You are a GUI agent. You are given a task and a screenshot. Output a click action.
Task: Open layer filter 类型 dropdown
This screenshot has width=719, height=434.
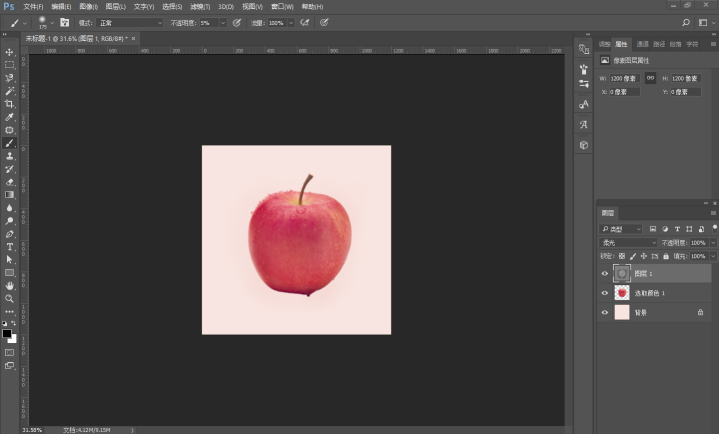pos(621,228)
